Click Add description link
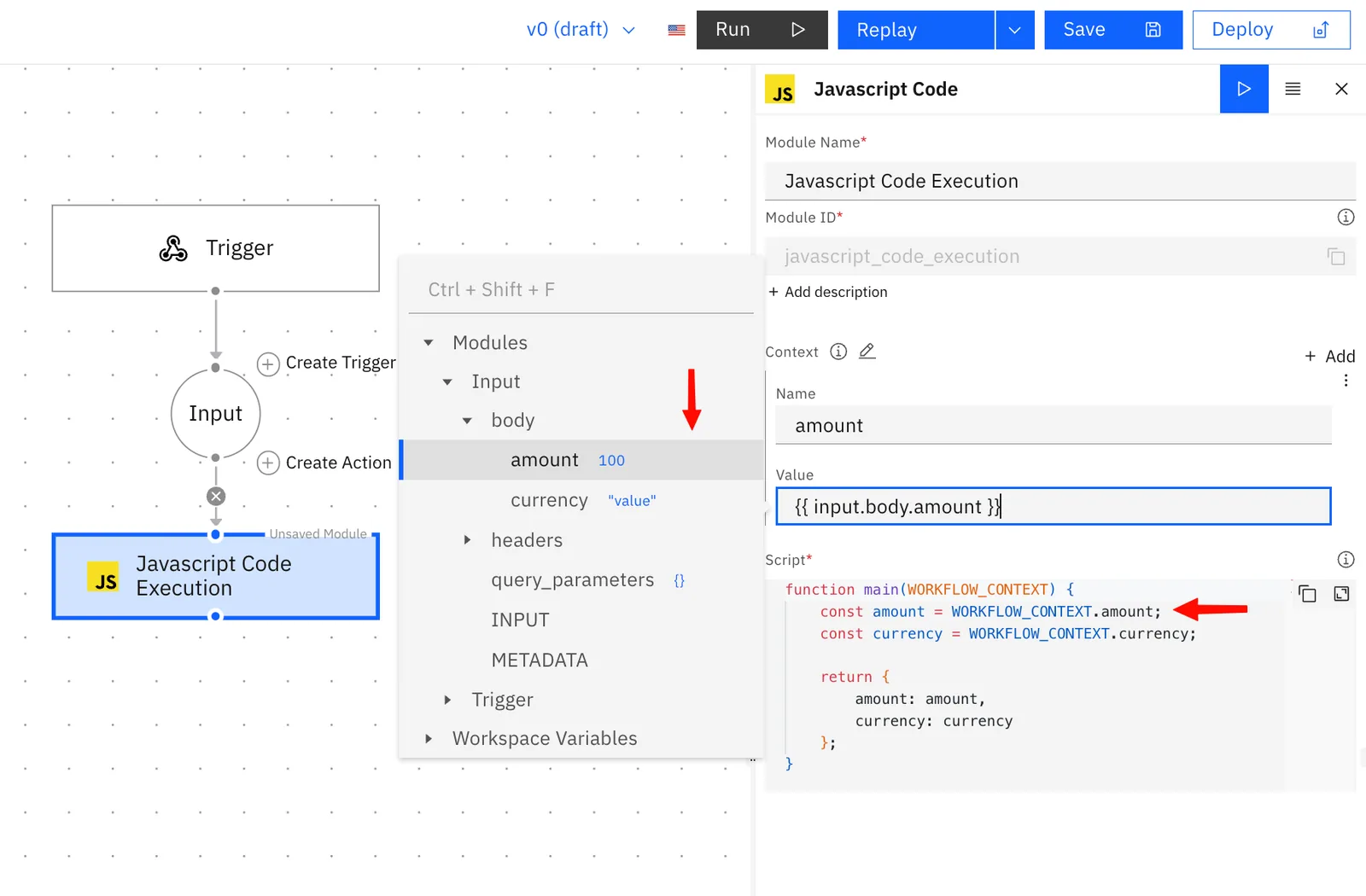Image resolution: width=1366 pixels, height=896 pixels. (x=828, y=292)
